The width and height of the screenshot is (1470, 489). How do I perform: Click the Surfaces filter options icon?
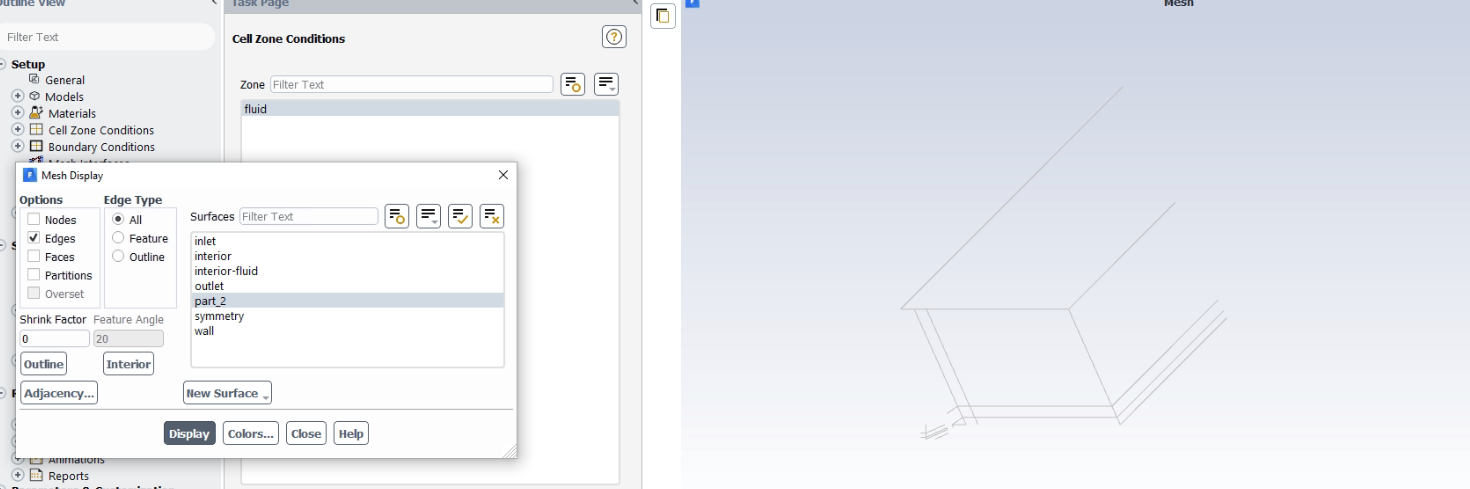click(x=397, y=216)
